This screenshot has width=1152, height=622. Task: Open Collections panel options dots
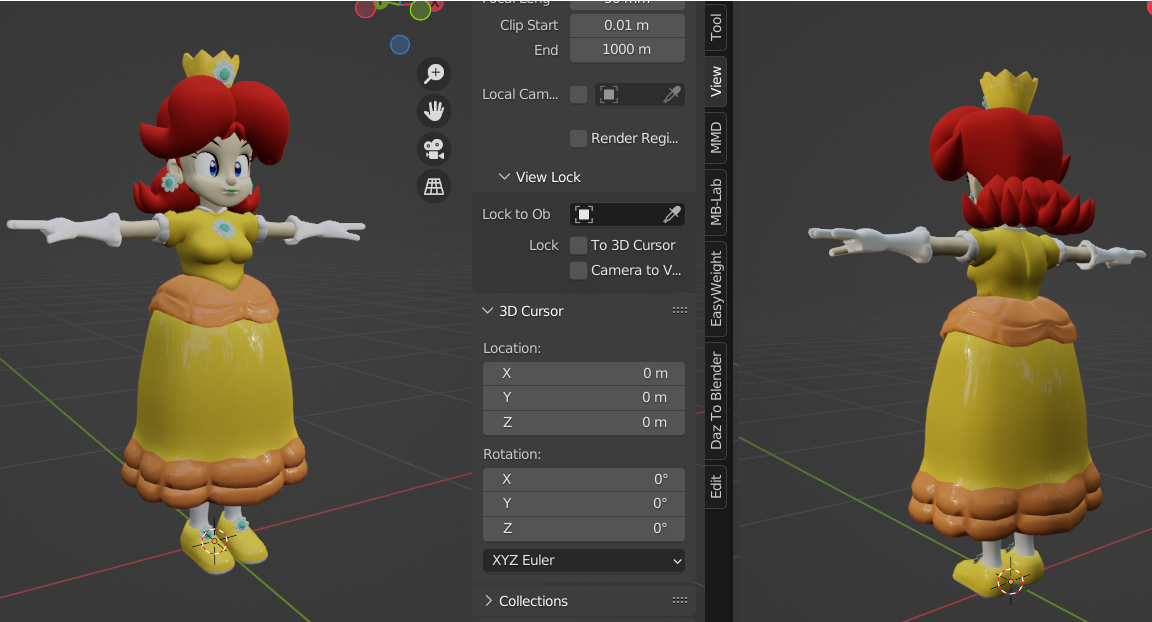tap(680, 601)
